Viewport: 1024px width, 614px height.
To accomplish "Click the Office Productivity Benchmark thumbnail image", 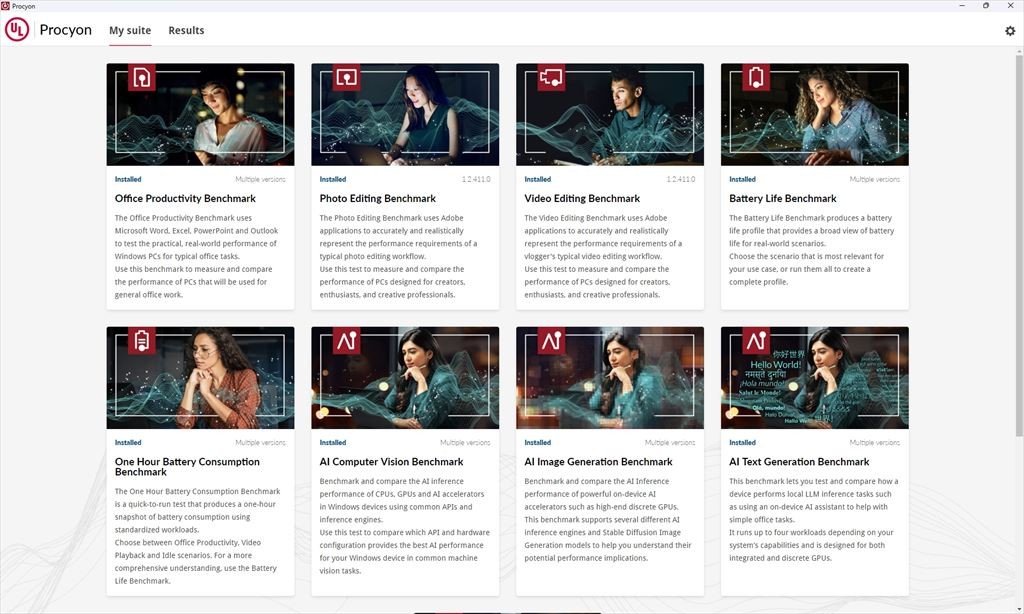I will (200, 114).
